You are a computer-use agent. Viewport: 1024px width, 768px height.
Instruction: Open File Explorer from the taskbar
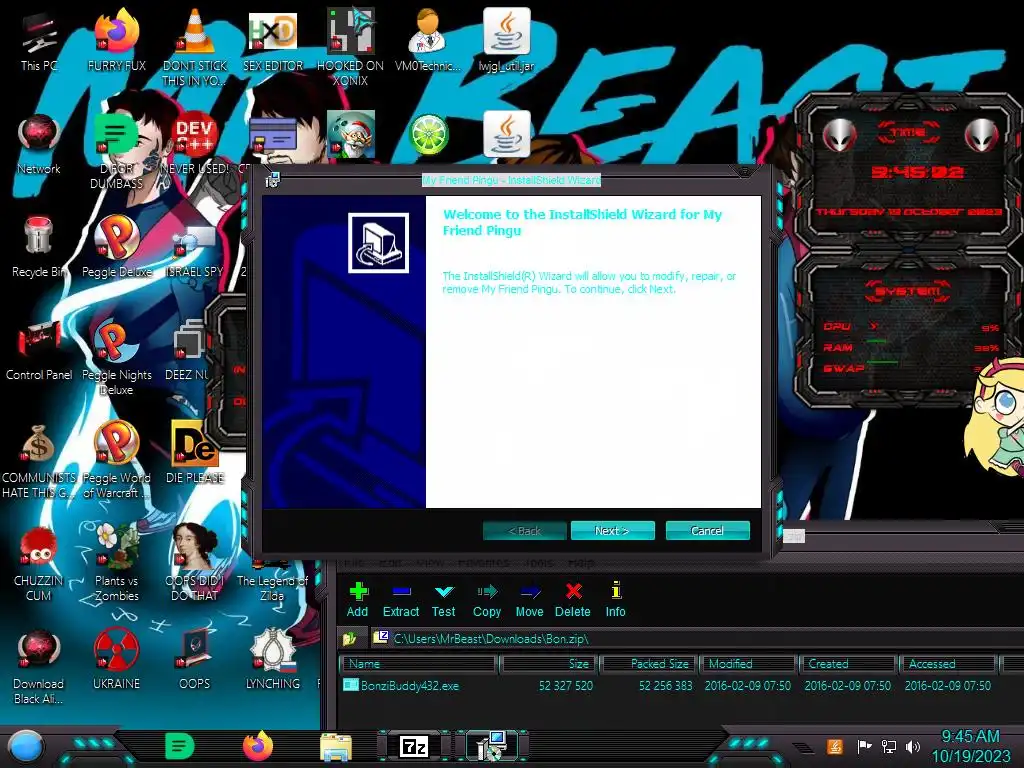(x=336, y=746)
